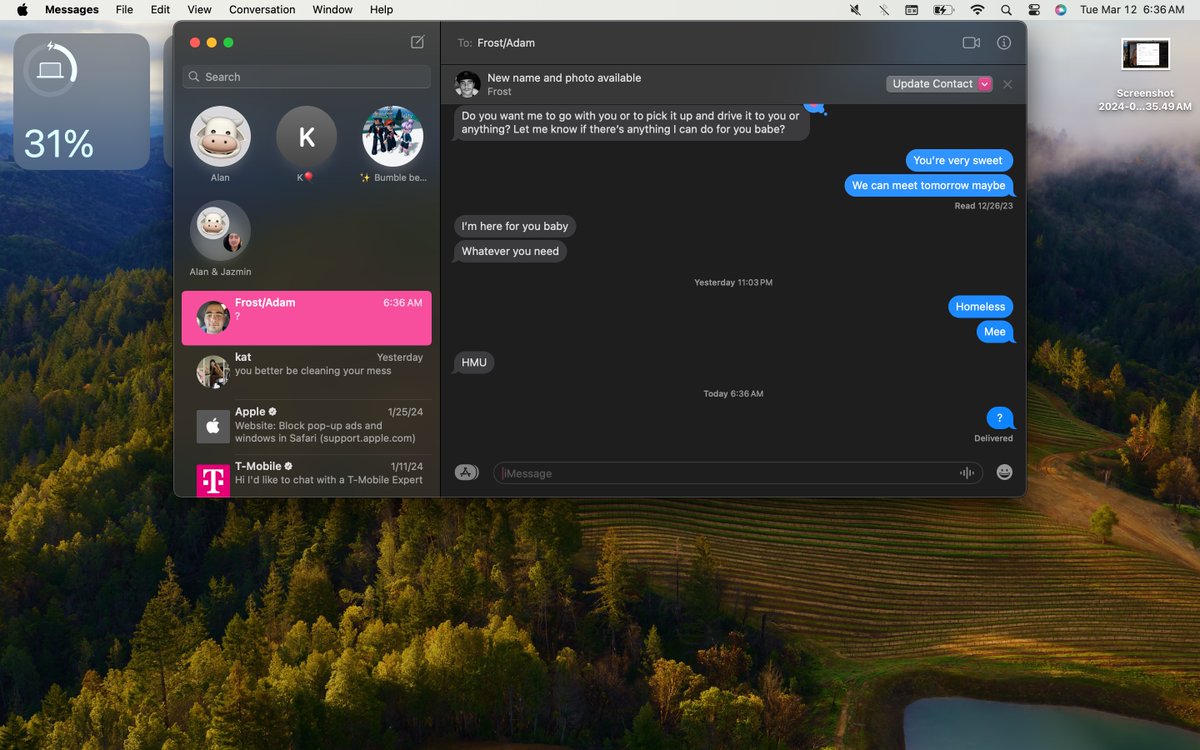Open the Messages menu
The image size is (1200, 750).
pyautogui.click(x=72, y=10)
